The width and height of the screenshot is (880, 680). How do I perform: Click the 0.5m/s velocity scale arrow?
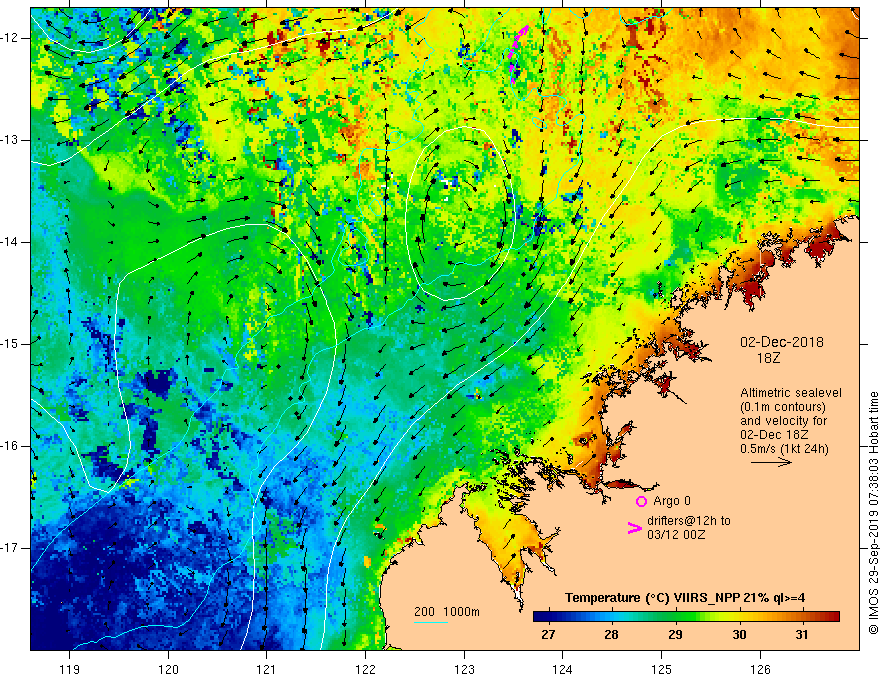pyautogui.click(x=771, y=462)
